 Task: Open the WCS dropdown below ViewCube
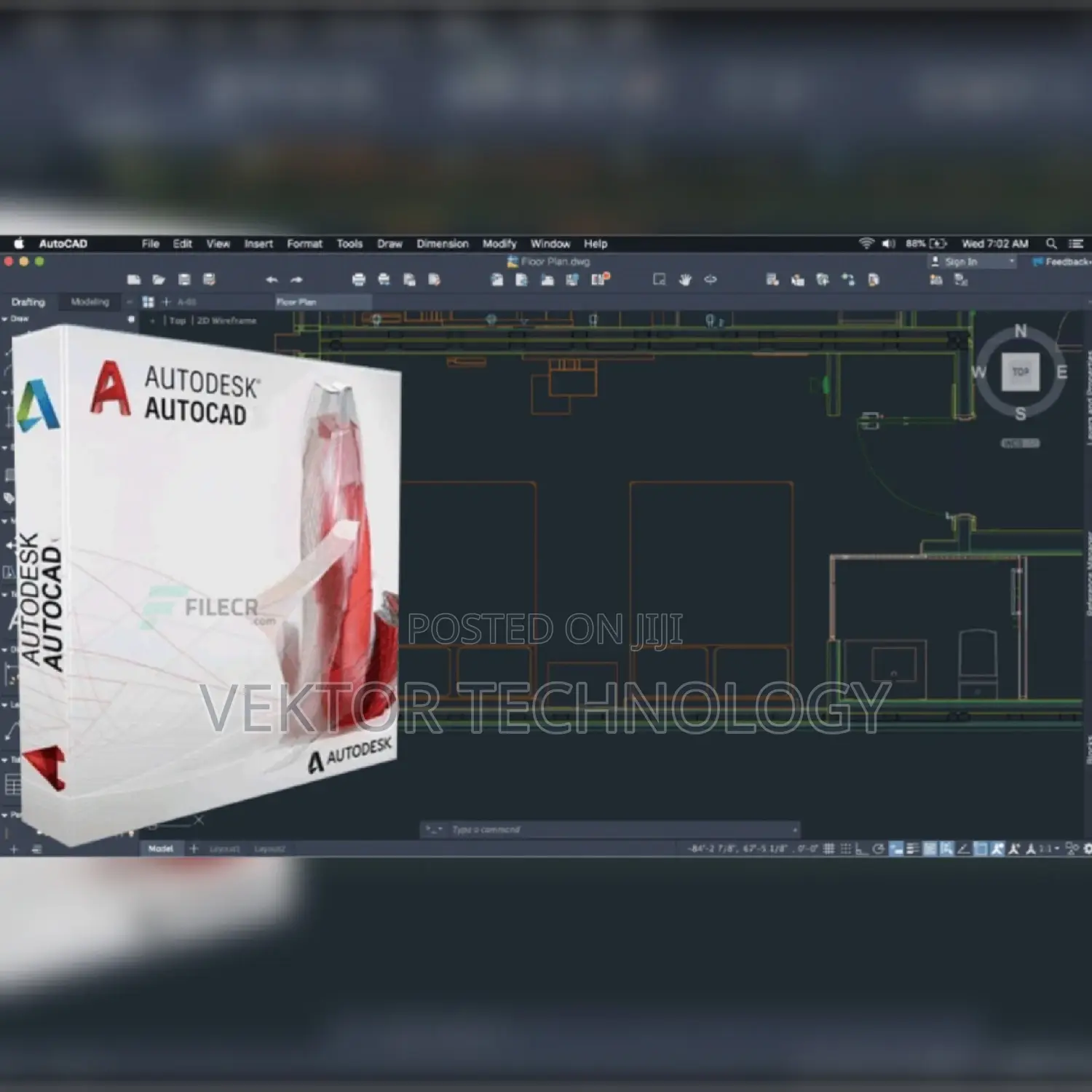coord(1021,443)
